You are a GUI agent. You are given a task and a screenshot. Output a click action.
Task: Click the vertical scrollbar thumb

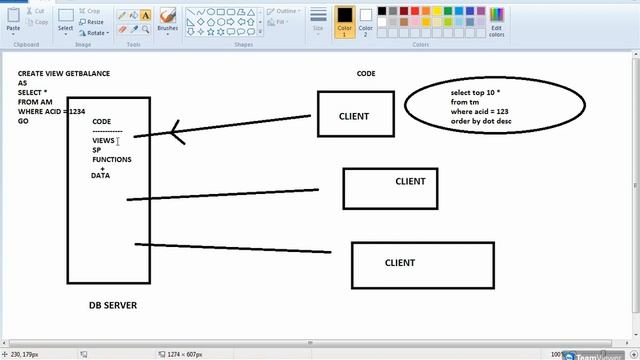tap(636, 185)
